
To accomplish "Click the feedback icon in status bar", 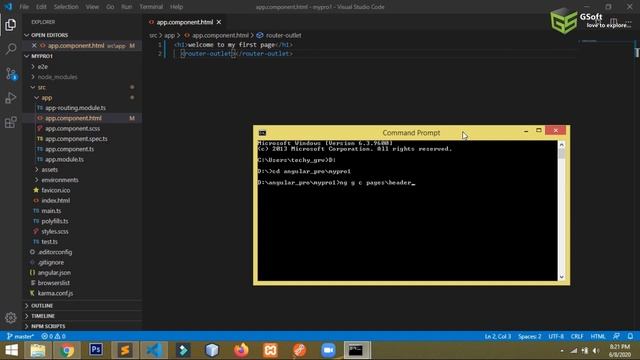I will pyautogui.click(x=616, y=336).
